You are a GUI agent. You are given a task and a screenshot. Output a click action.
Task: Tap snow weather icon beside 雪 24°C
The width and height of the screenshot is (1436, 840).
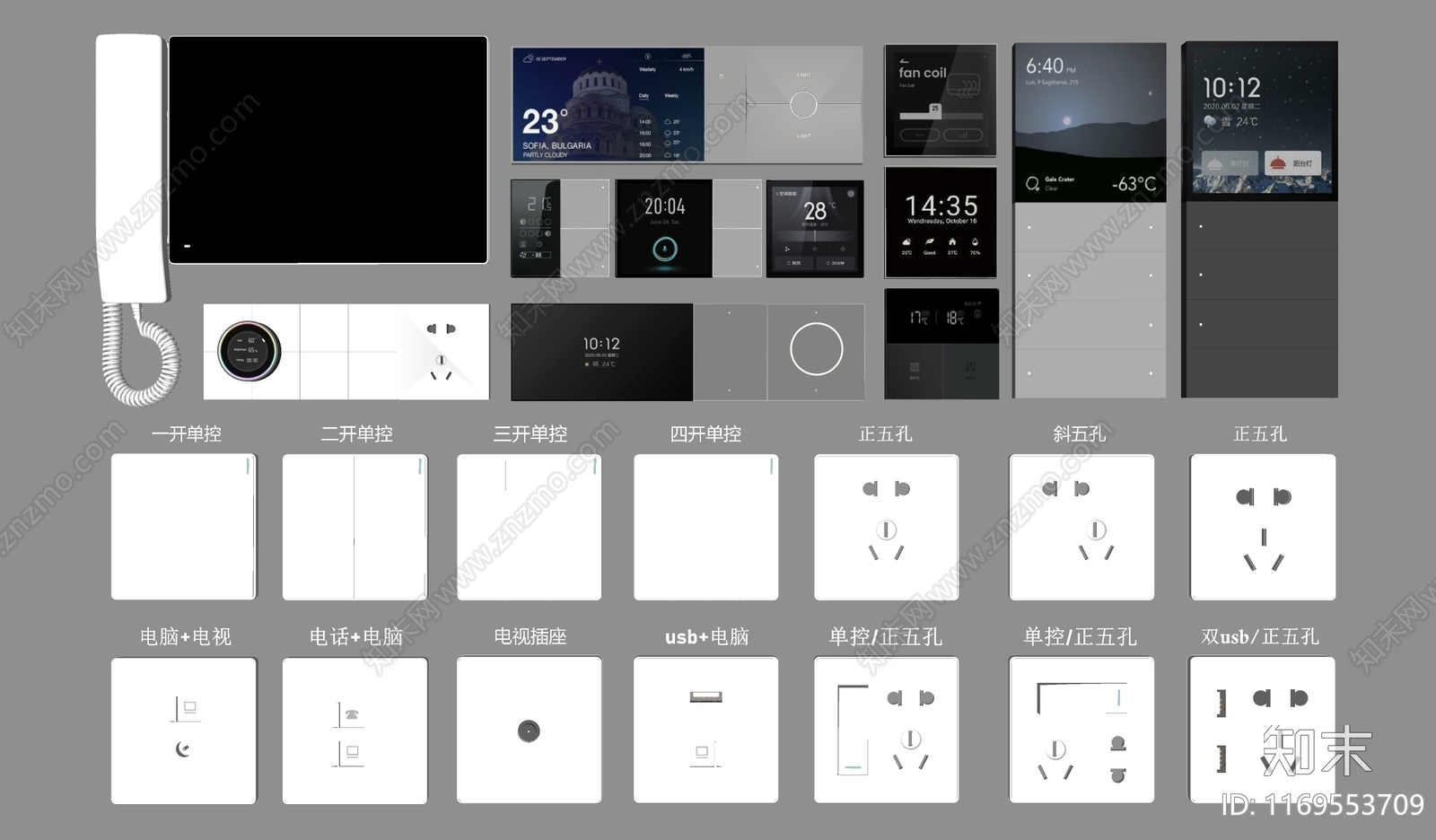click(x=1210, y=121)
